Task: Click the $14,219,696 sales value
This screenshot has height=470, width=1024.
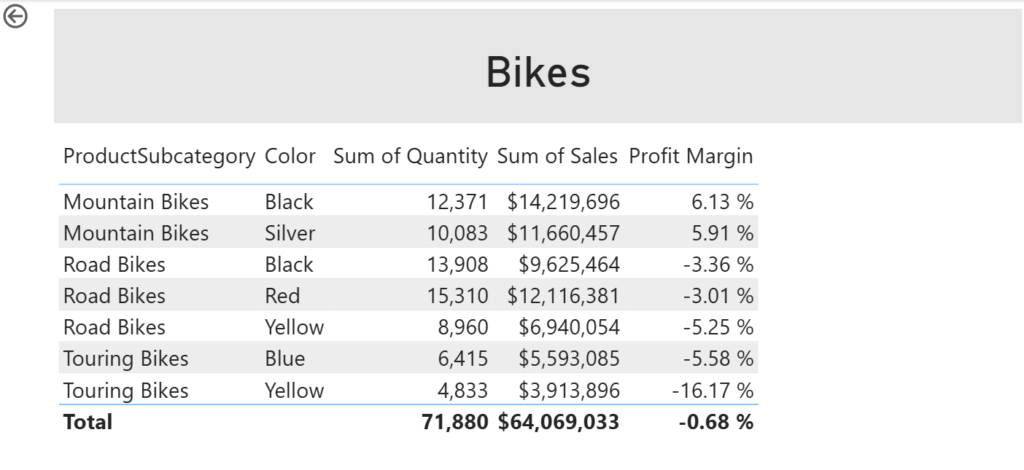Action: tap(563, 202)
